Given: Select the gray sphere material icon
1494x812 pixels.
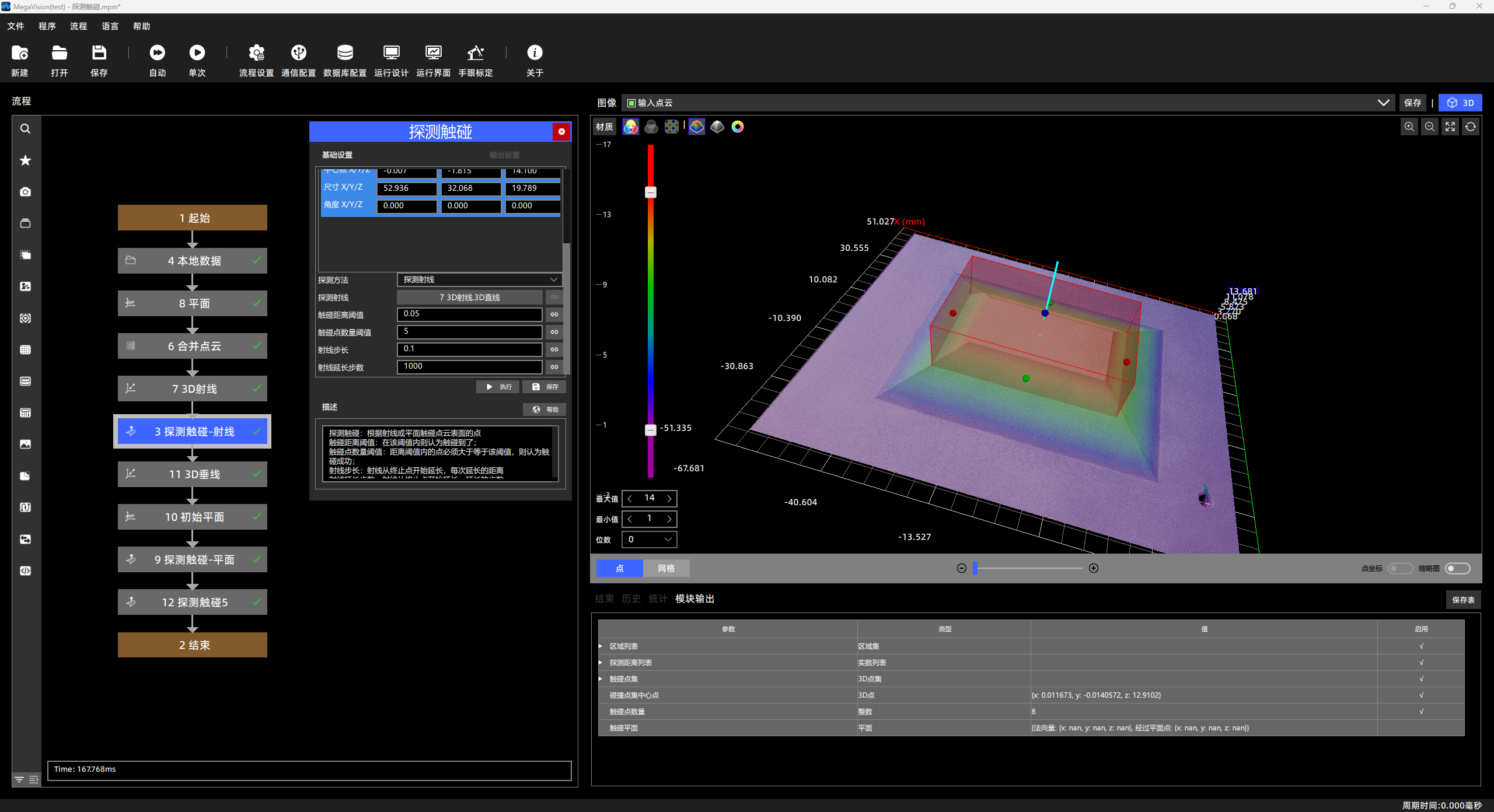Looking at the screenshot, I should (651, 127).
